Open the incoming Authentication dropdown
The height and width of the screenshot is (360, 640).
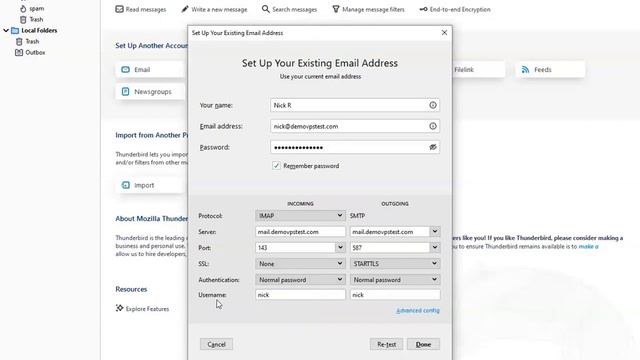(x=300, y=280)
